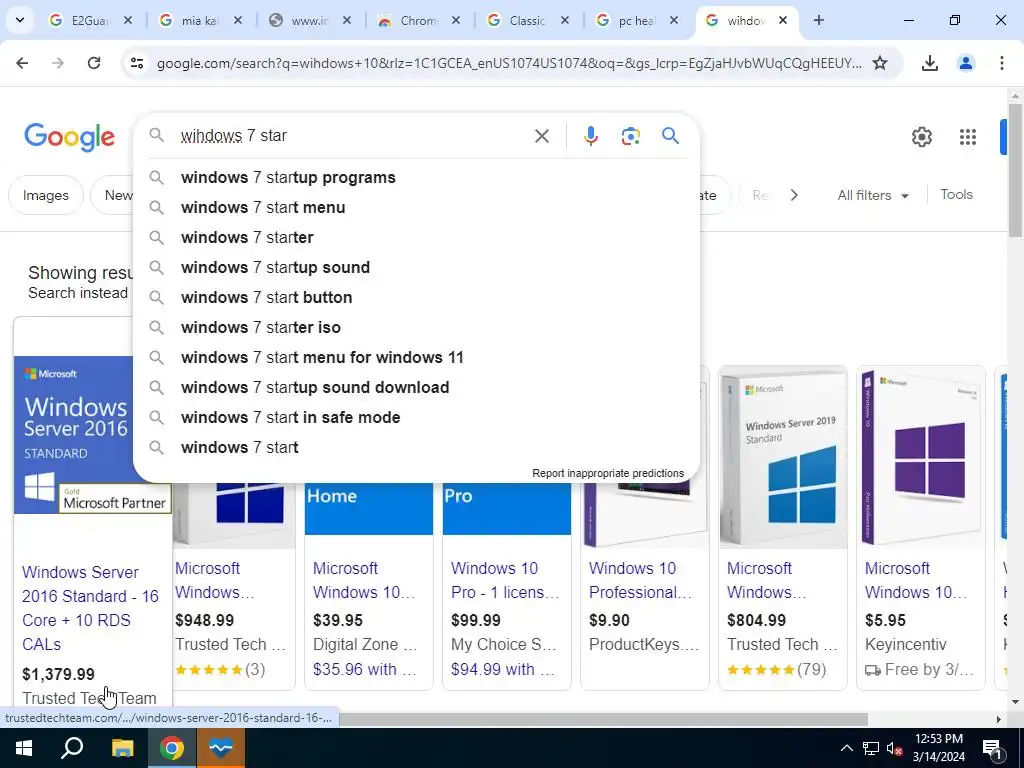Show hidden system tray icons
Viewport: 1024px width, 768px height.
(x=846, y=748)
